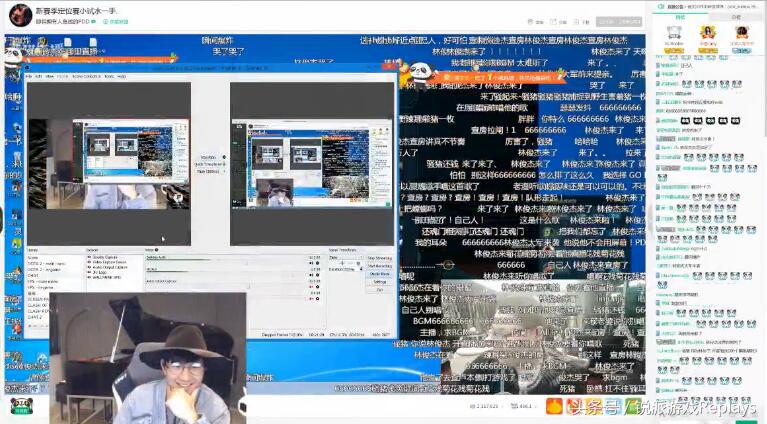The width and height of the screenshot is (767, 424).
Task: Click the Start Recording button
Action: click(x=380, y=266)
